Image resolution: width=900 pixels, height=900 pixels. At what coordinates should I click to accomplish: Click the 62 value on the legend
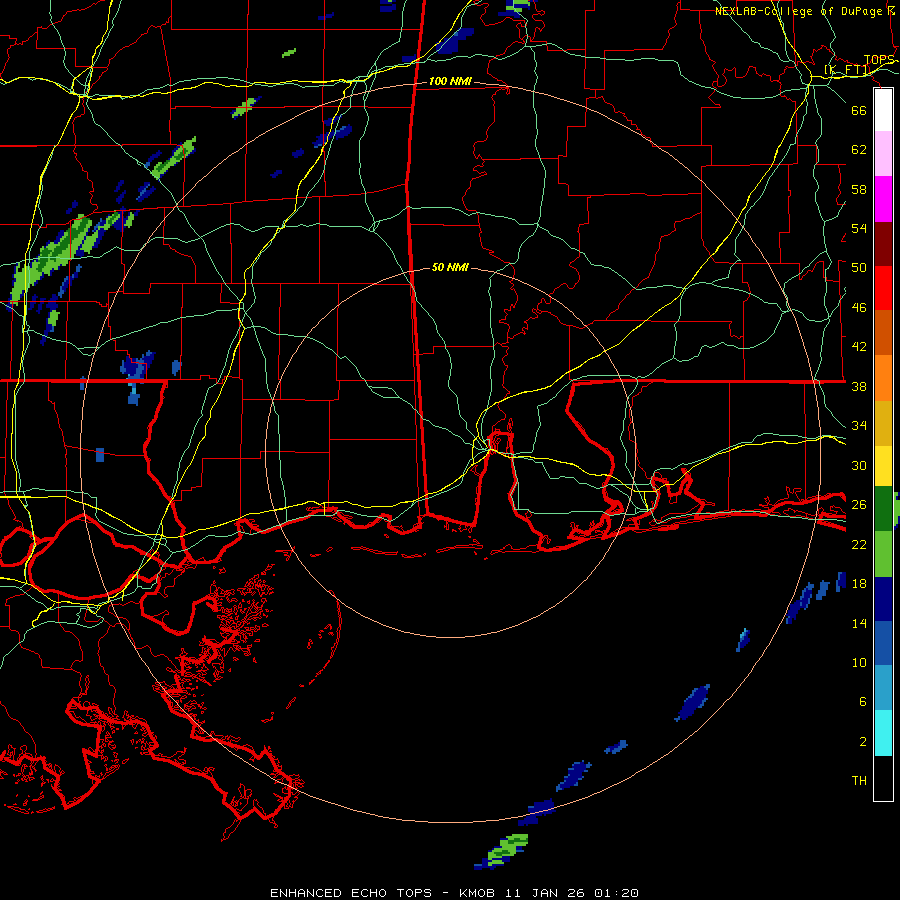coord(859,149)
